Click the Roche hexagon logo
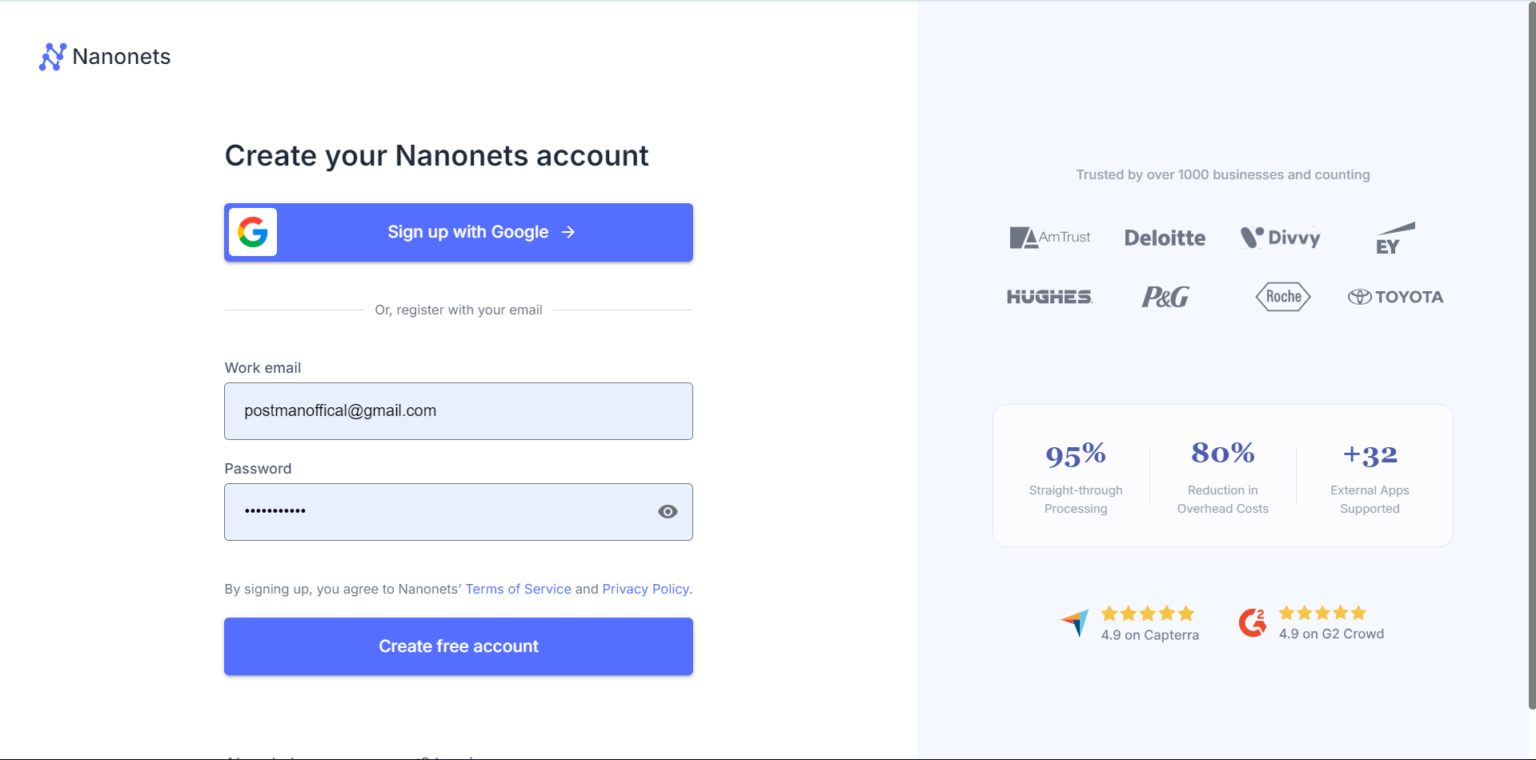The height and width of the screenshot is (760, 1536). coord(1283,296)
